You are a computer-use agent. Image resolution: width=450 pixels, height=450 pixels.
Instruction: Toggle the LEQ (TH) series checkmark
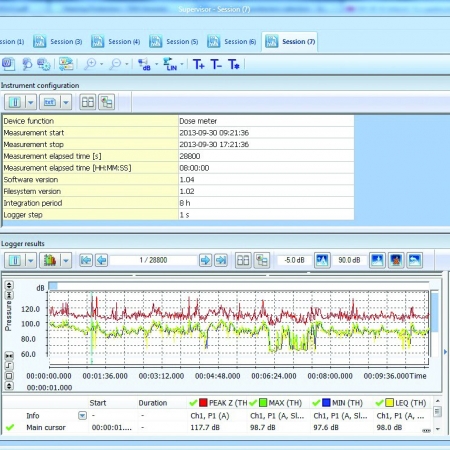pyautogui.click(x=379, y=403)
